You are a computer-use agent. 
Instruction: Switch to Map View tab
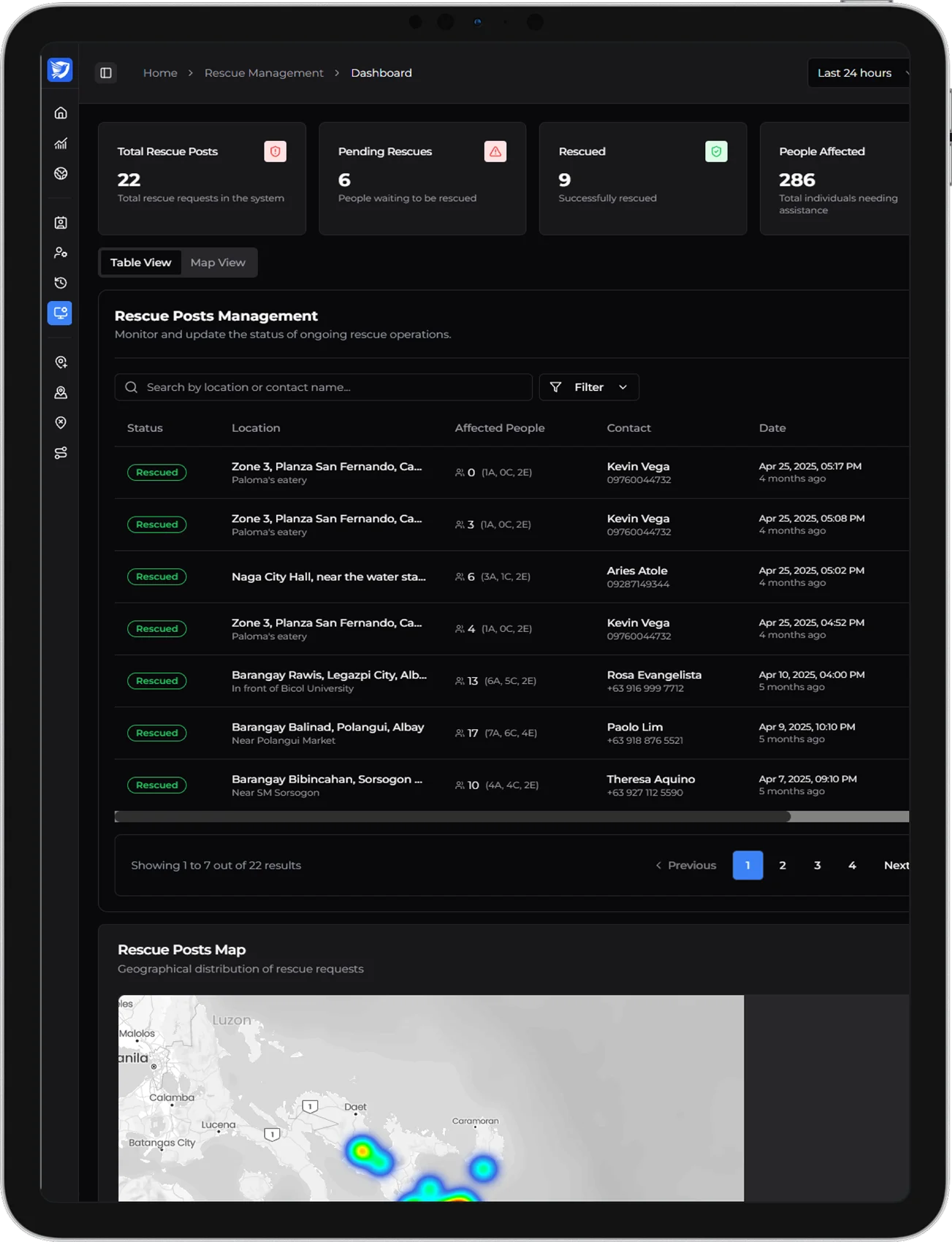[x=218, y=263]
